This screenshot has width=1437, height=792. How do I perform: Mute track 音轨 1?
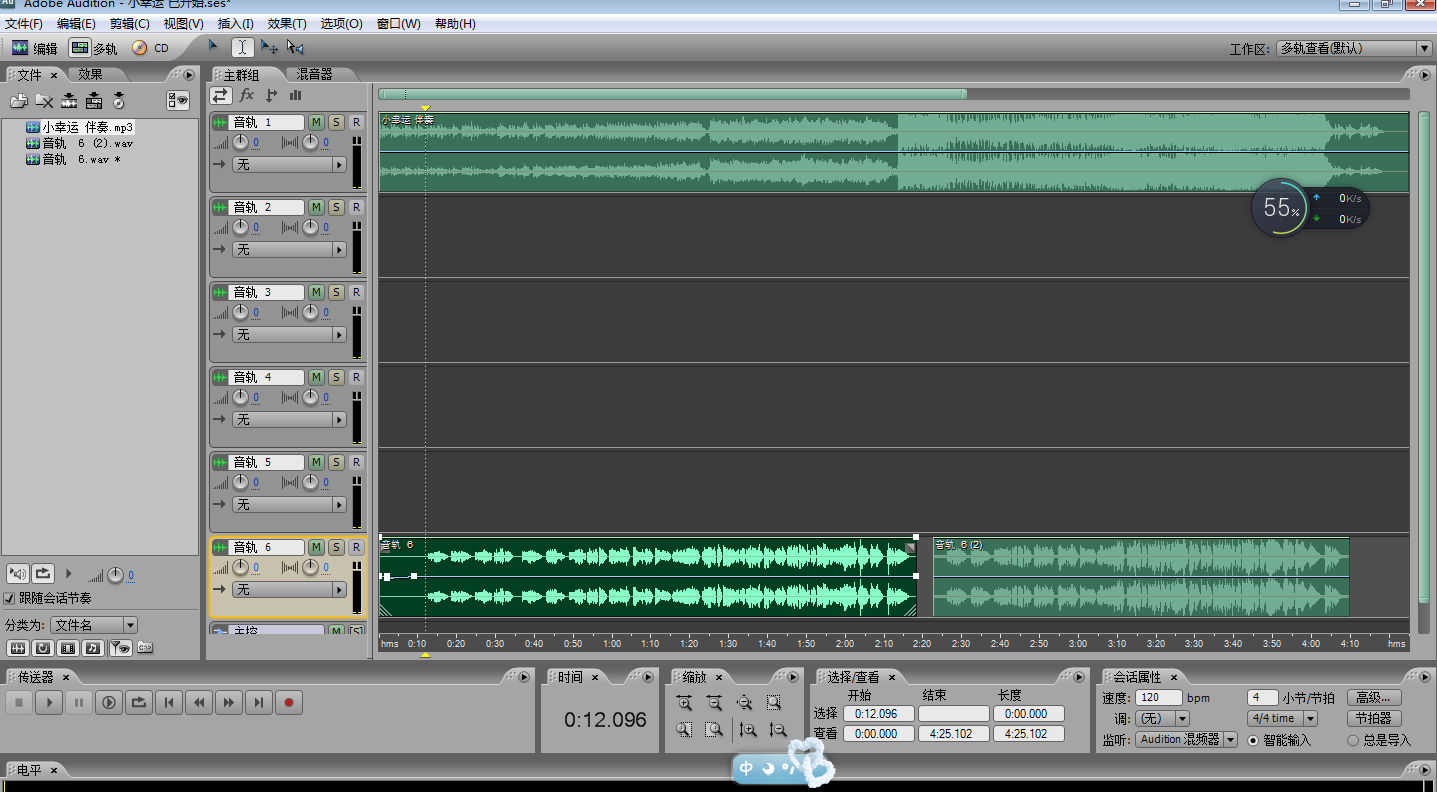point(316,122)
